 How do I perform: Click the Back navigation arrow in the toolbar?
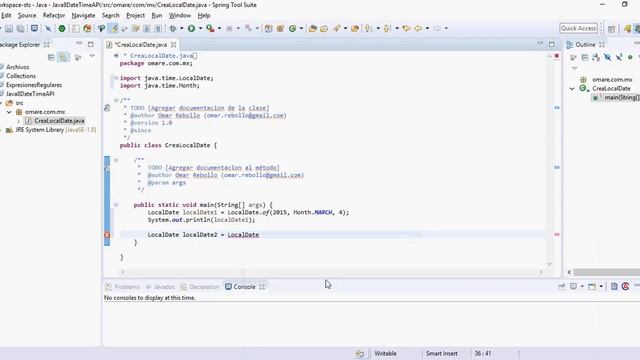click(x=418, y=29)
